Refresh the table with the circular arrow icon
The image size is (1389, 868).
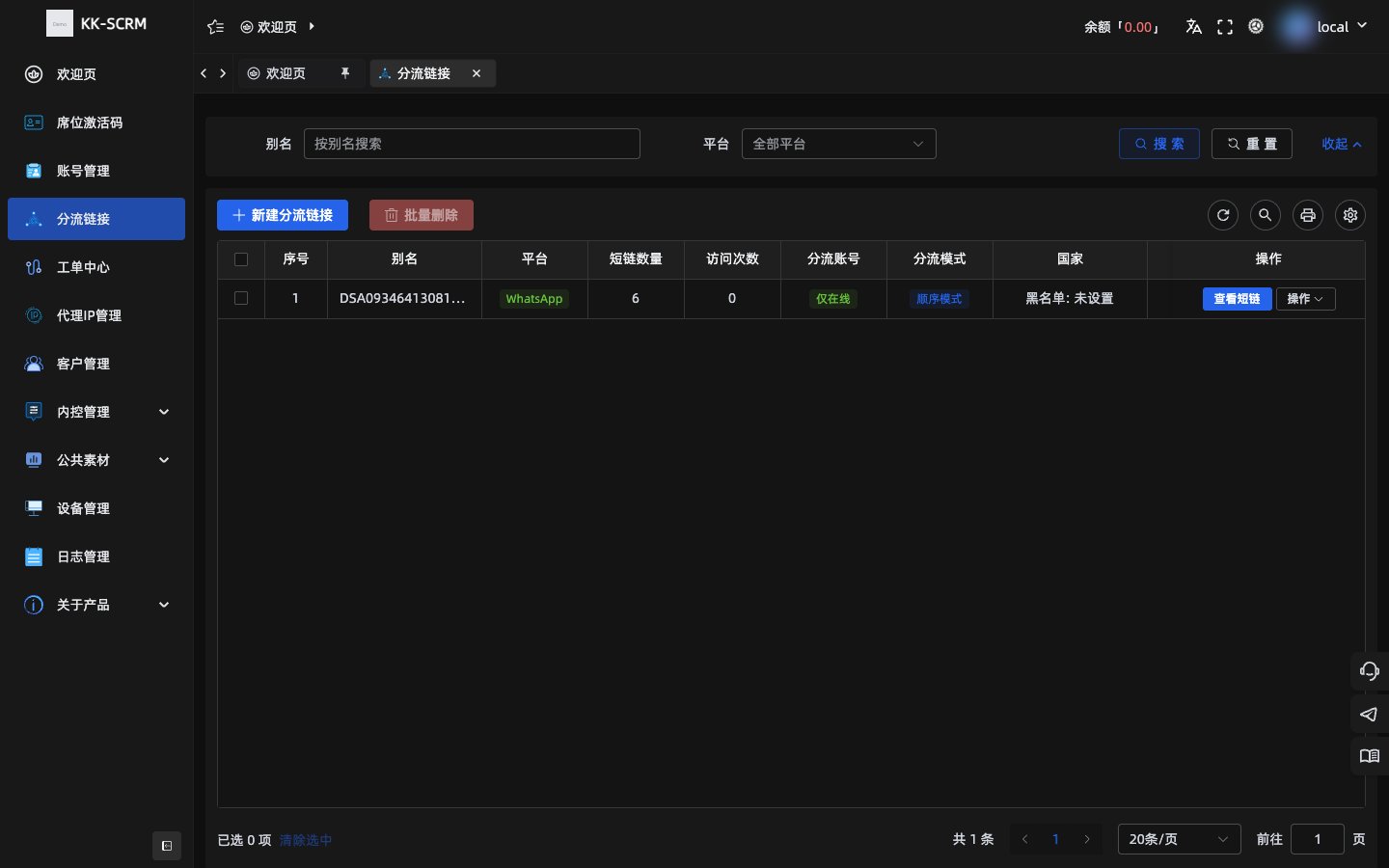click(1223, 215)
